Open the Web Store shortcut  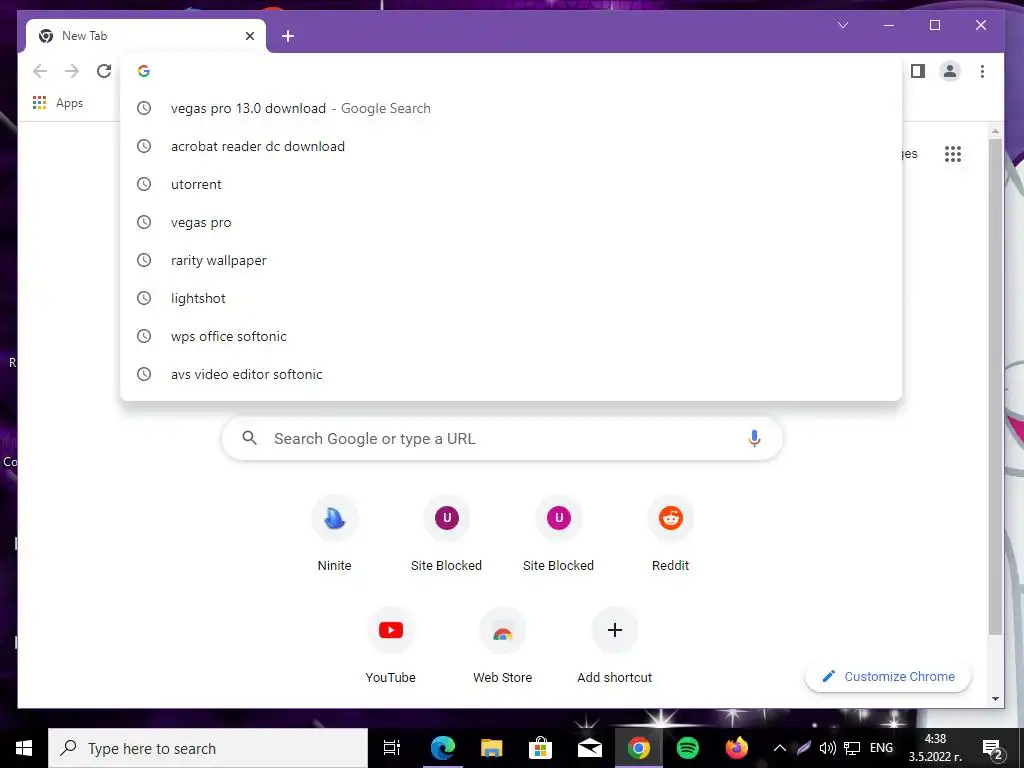502,647
